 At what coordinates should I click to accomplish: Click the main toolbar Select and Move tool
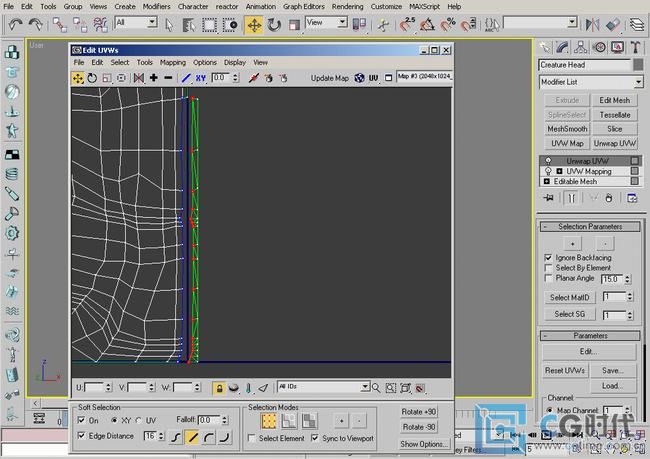254,25
